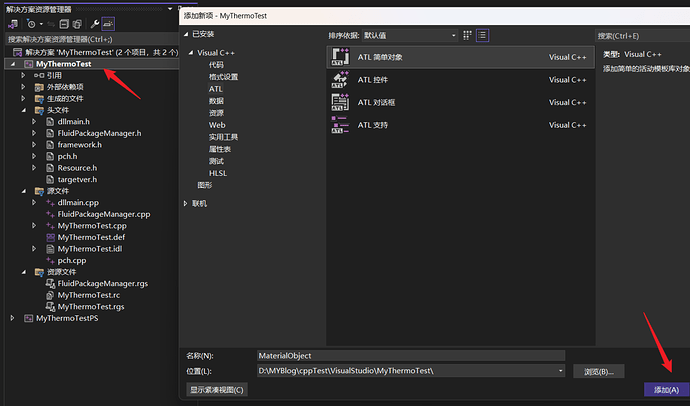Collapse the 已安装 category in the dialog
690x406 pixels.
pyautogui.click(x=186, y=34)
